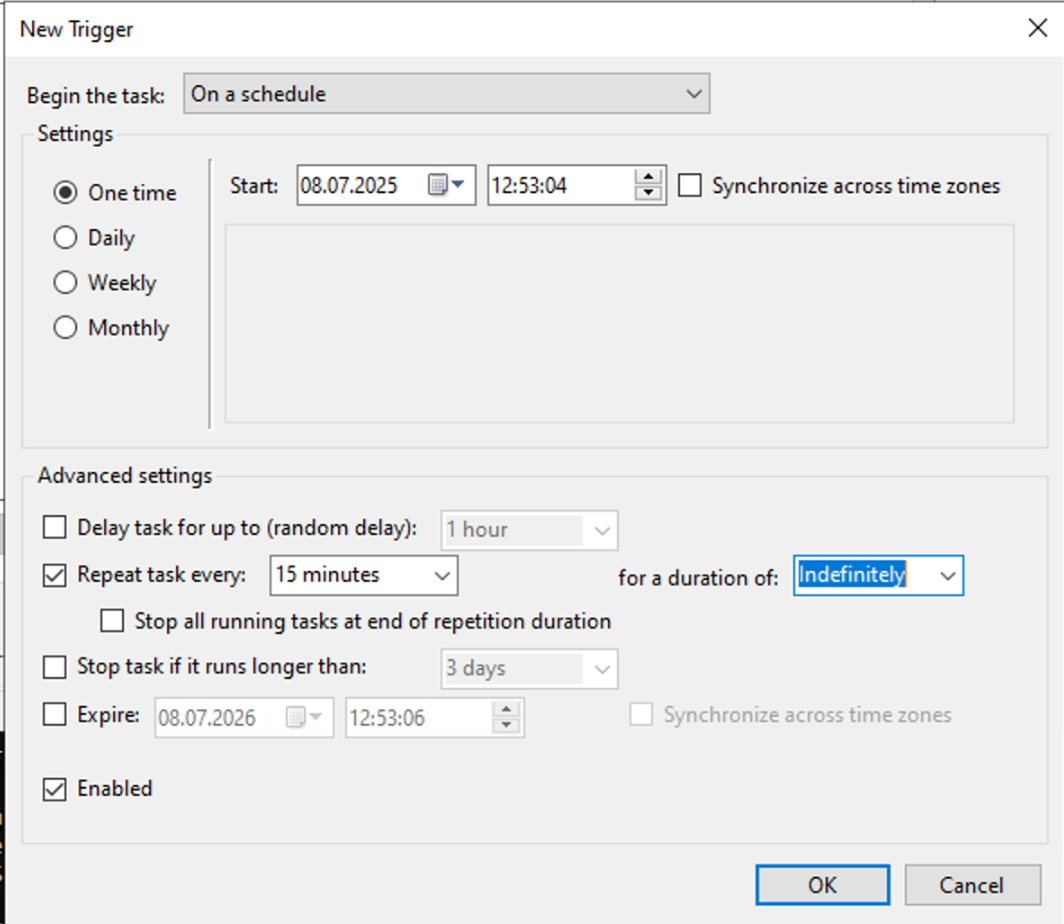Select the One time radio button
Image resolution: width=1064 pixels, height=924 pixels.
[66, 193]
